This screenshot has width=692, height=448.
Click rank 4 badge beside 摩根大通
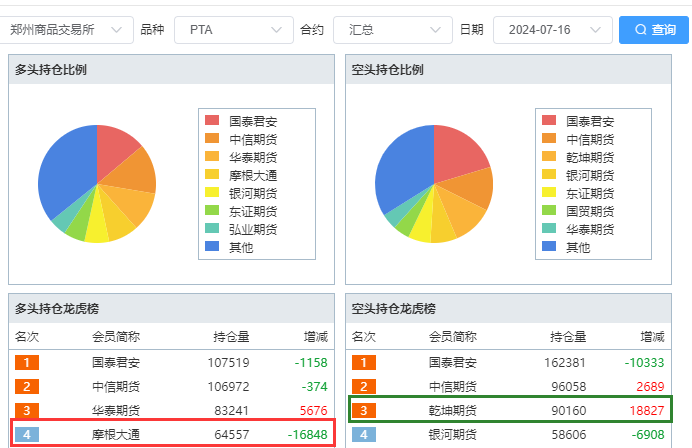point(27,434)
